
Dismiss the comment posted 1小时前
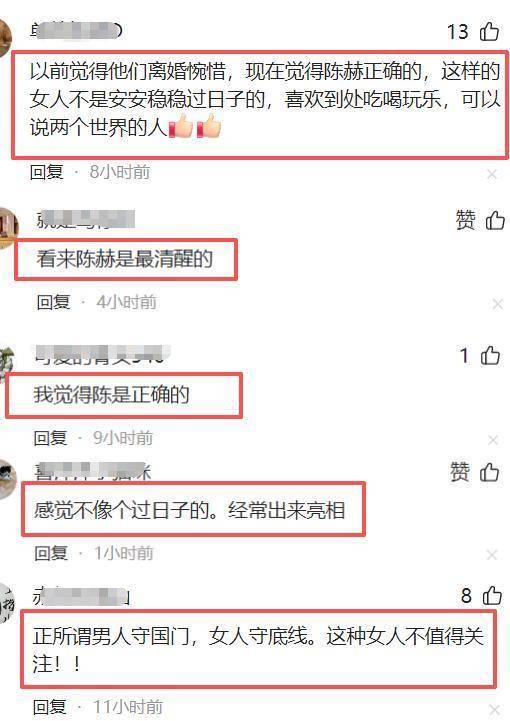coord(492,555)
